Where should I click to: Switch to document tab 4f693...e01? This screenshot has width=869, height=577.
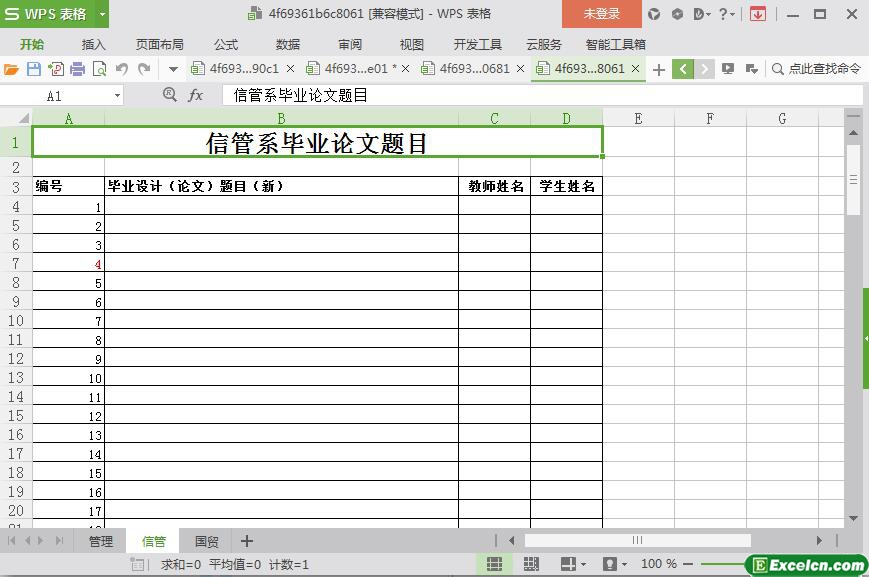pyautogui.click(x=350, y=69)
